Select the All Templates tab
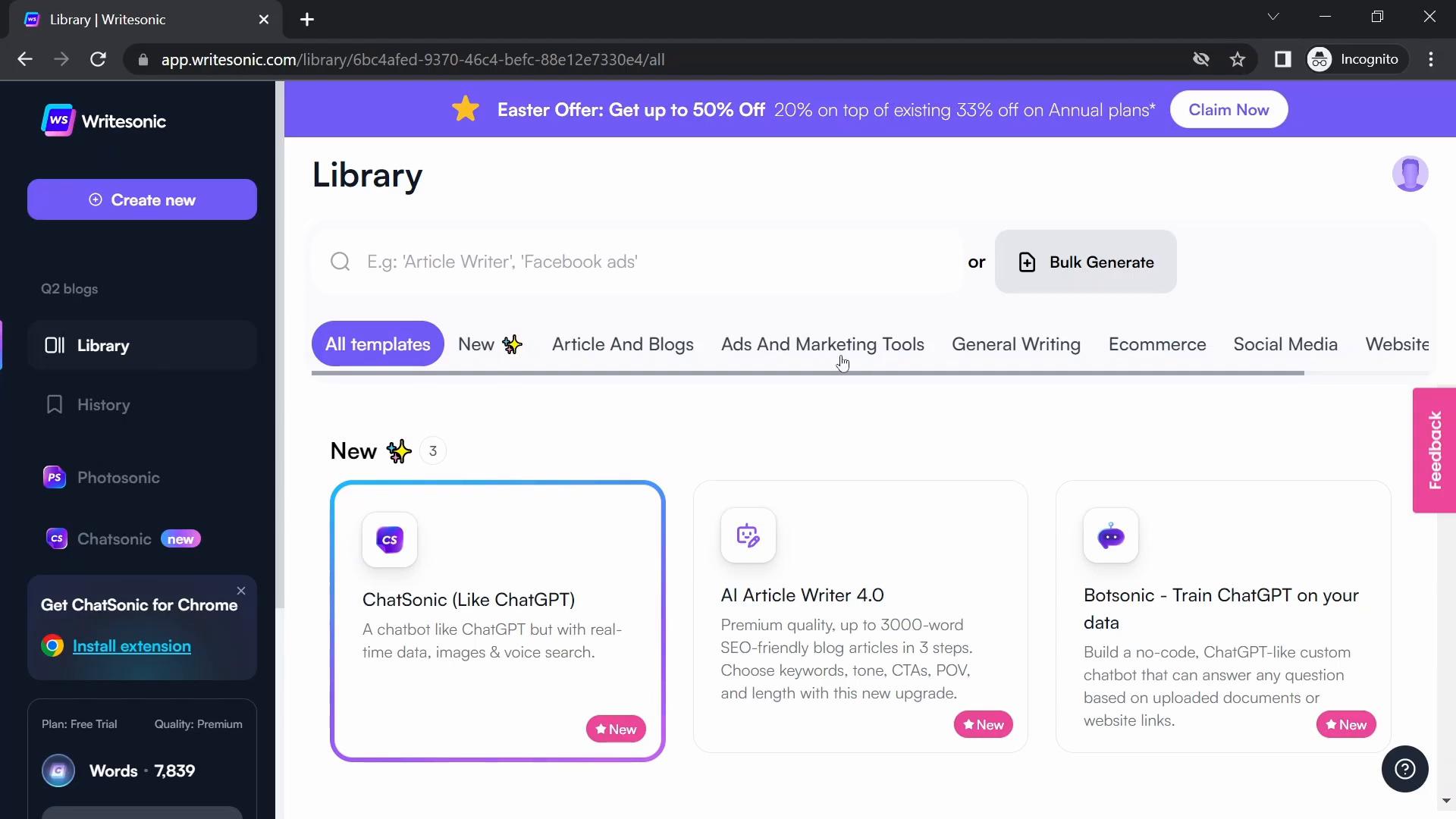 pyautogui.click(x=377, y=343)
